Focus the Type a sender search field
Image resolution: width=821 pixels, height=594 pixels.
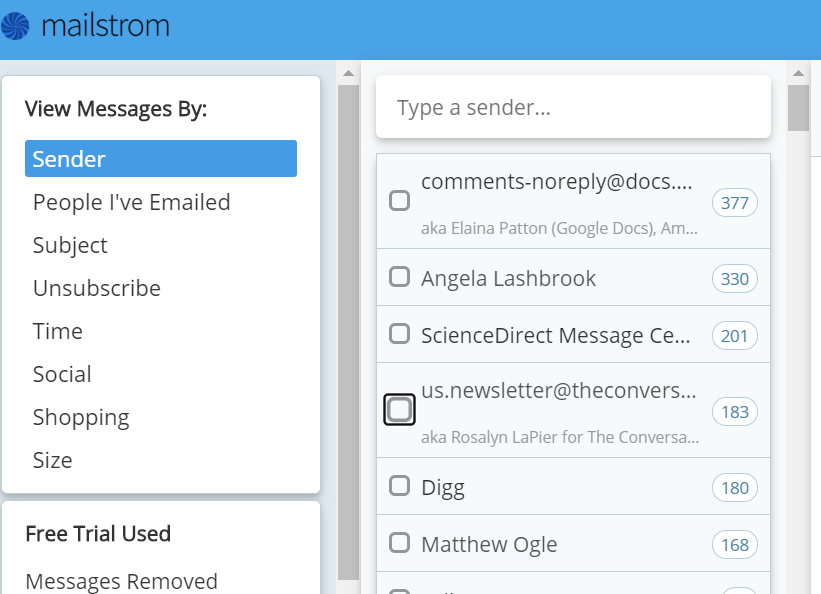[573, 107]
